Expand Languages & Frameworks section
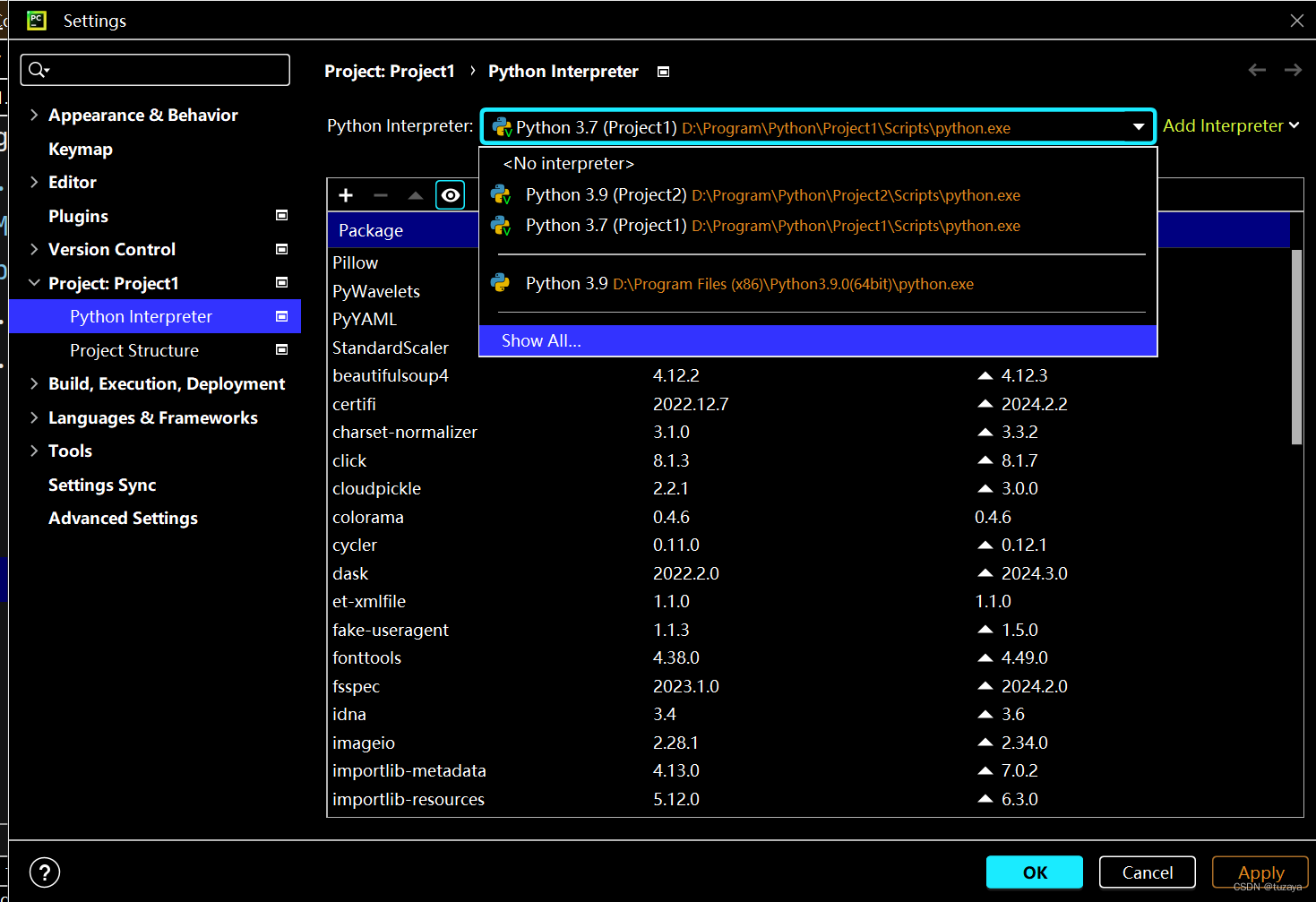The image size is (1316, 902). coord(34,417)
